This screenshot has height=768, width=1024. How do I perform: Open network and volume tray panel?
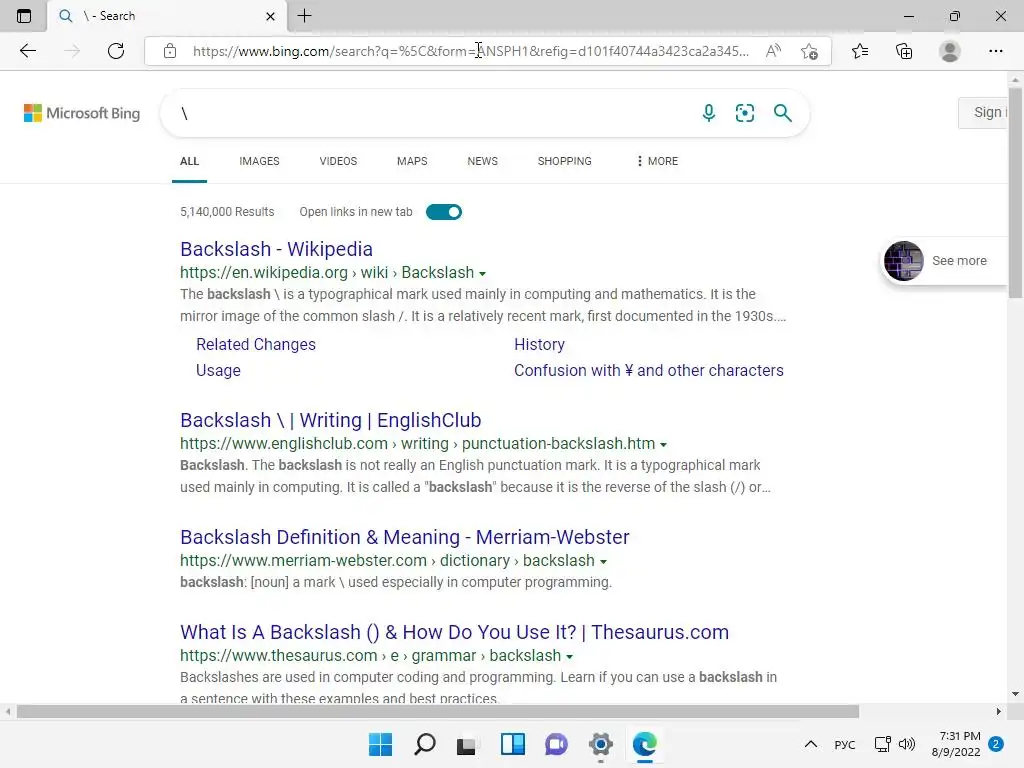[895, 744]
